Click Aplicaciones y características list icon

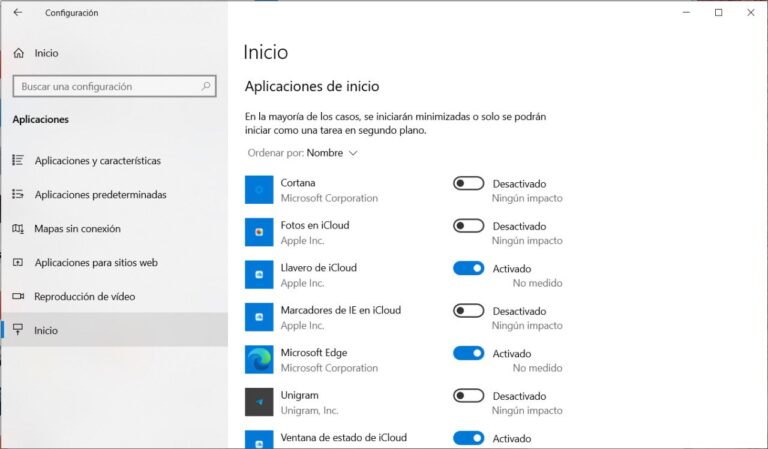[x=18, y=160]
